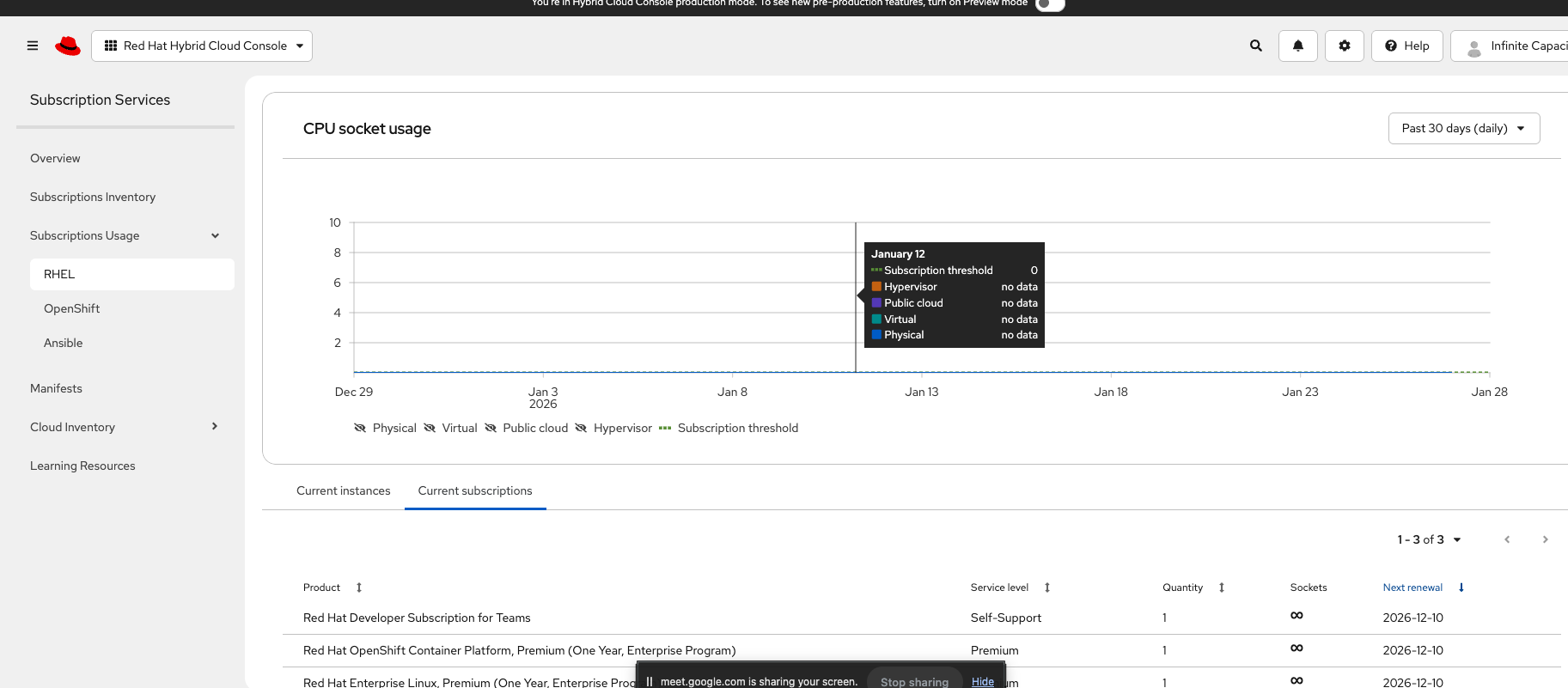The width and height of the screenshot is (1568, 688).
Task: Open the Red Hat Hybrid Cloud Console switcher
Action: [202, 46]
